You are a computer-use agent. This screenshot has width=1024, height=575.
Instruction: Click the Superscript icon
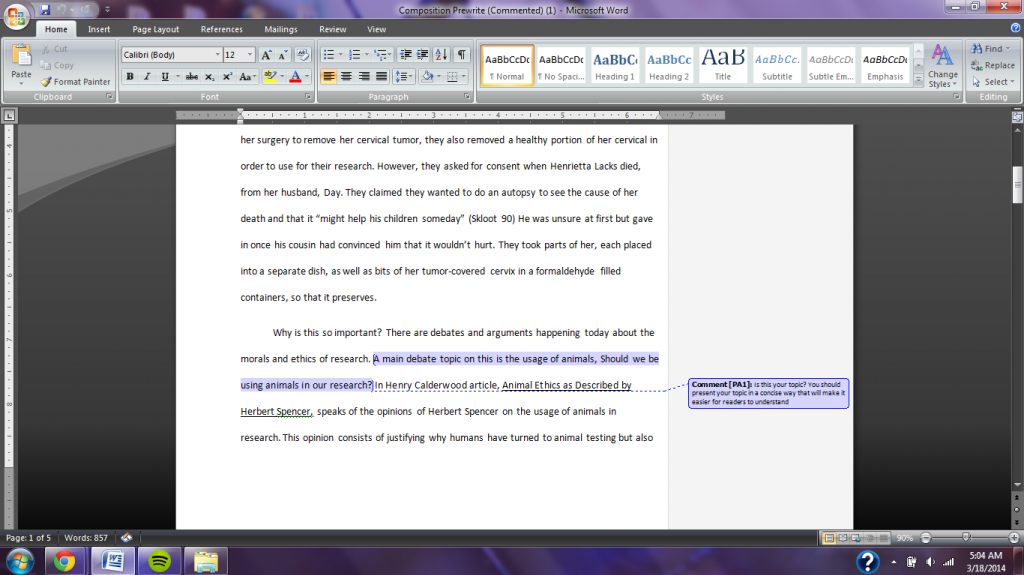click(x=228, y=77)
